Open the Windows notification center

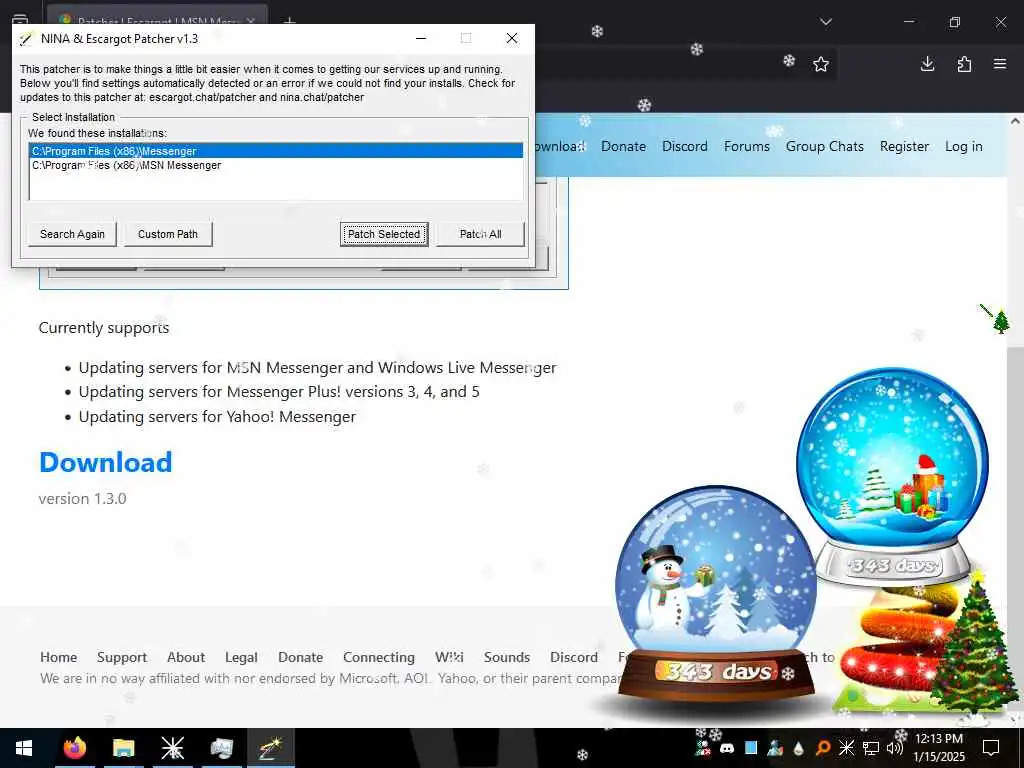pos(991,748)
